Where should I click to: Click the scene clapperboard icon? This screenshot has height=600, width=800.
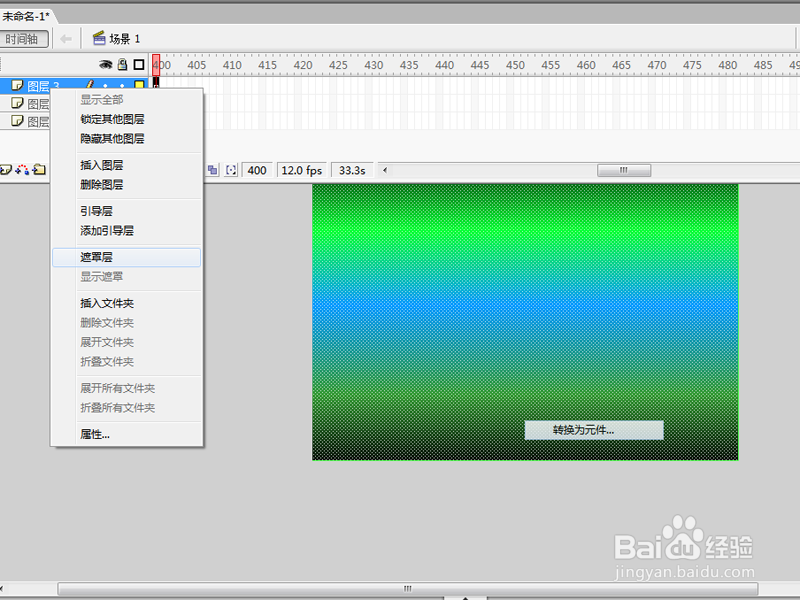pos(99,38)
